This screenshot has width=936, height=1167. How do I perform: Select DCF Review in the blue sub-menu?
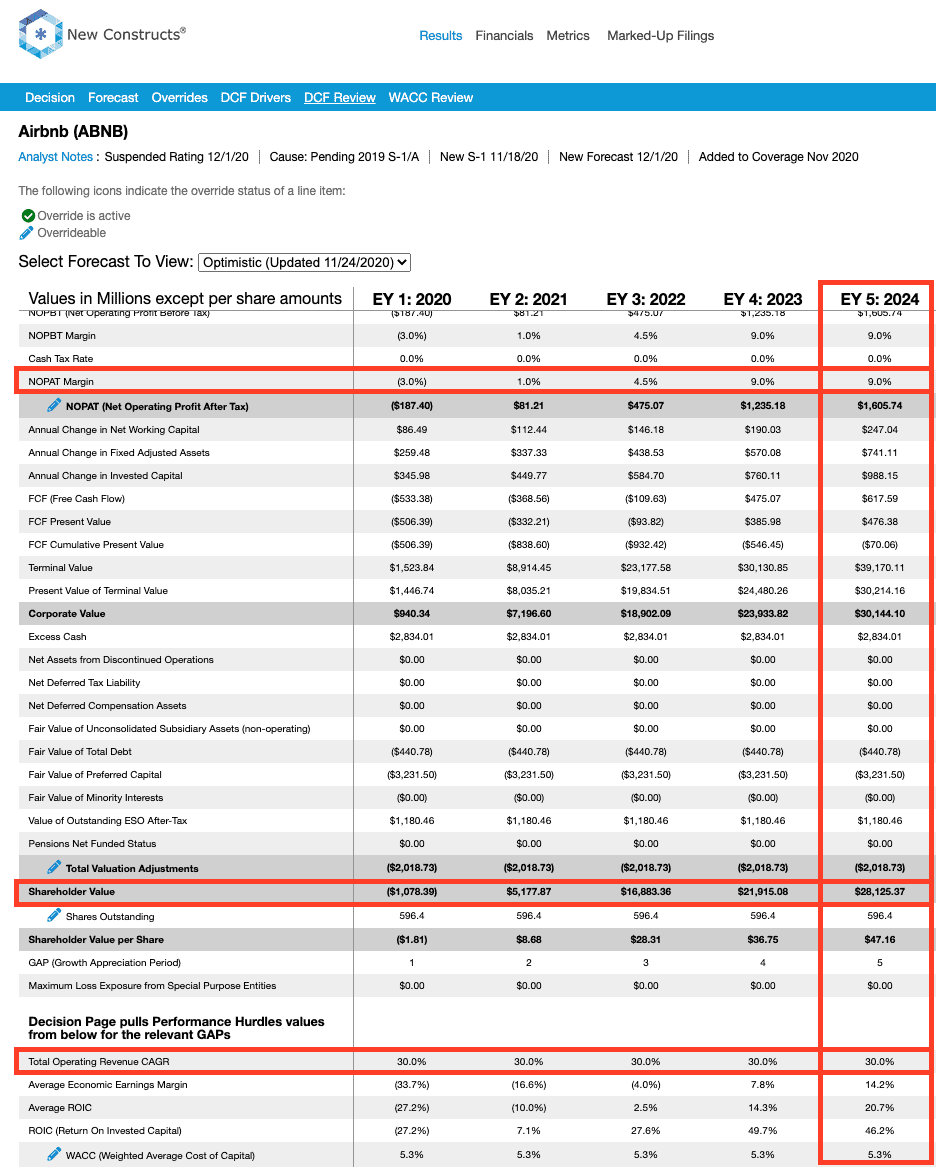(340, 97)
